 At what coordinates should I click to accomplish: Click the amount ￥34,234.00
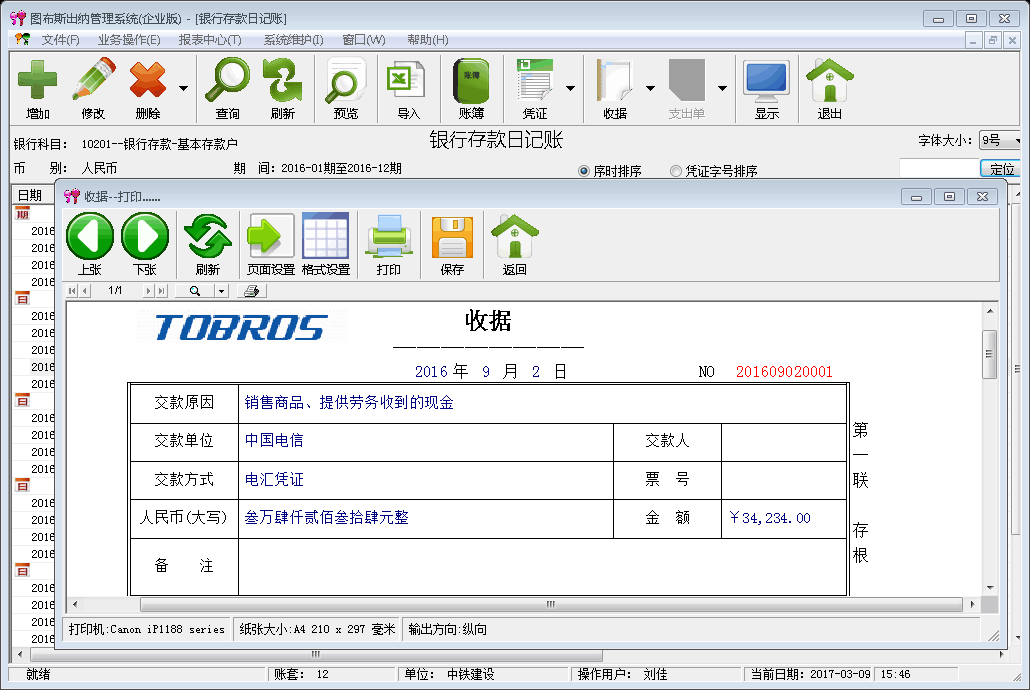tap(769, 518)
